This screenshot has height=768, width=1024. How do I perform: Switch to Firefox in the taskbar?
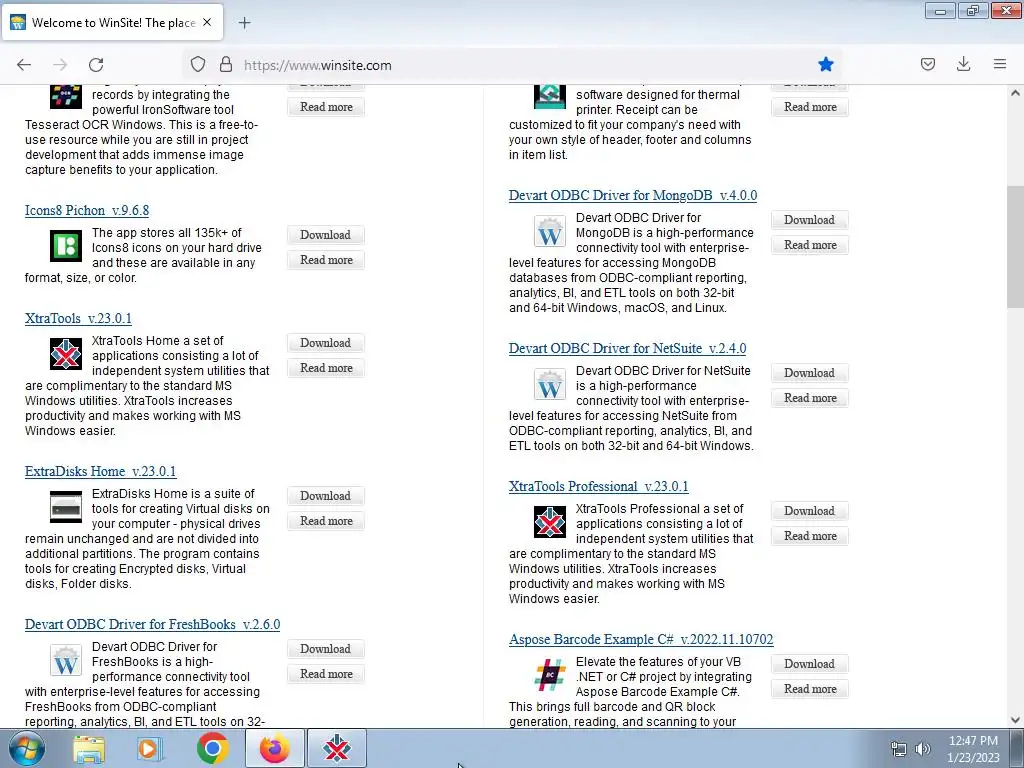[x=275, y=748]
